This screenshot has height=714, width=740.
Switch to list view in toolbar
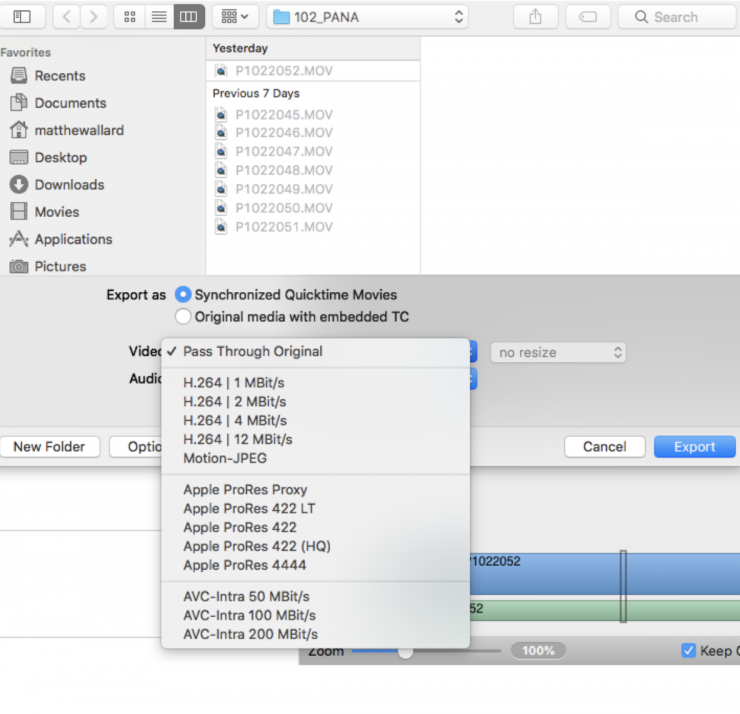pos(157,17)
